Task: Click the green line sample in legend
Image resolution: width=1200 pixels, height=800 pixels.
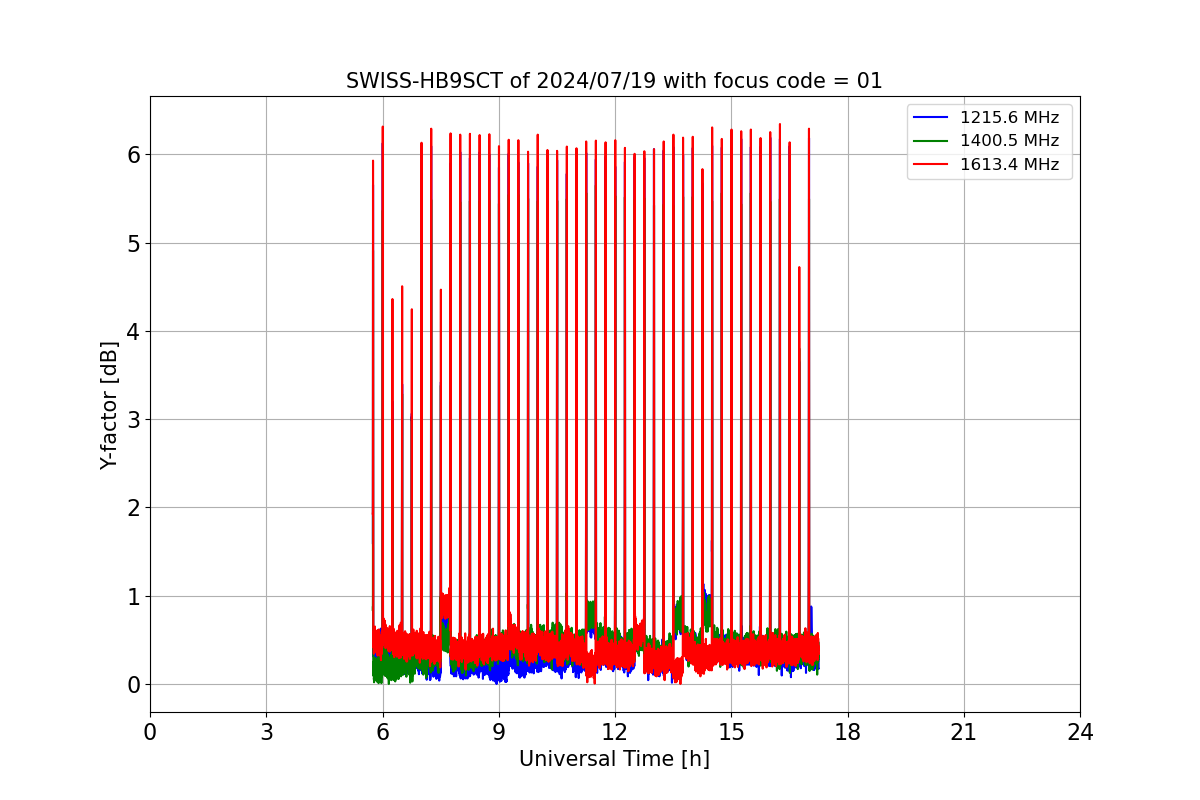Action: (932, 141)
